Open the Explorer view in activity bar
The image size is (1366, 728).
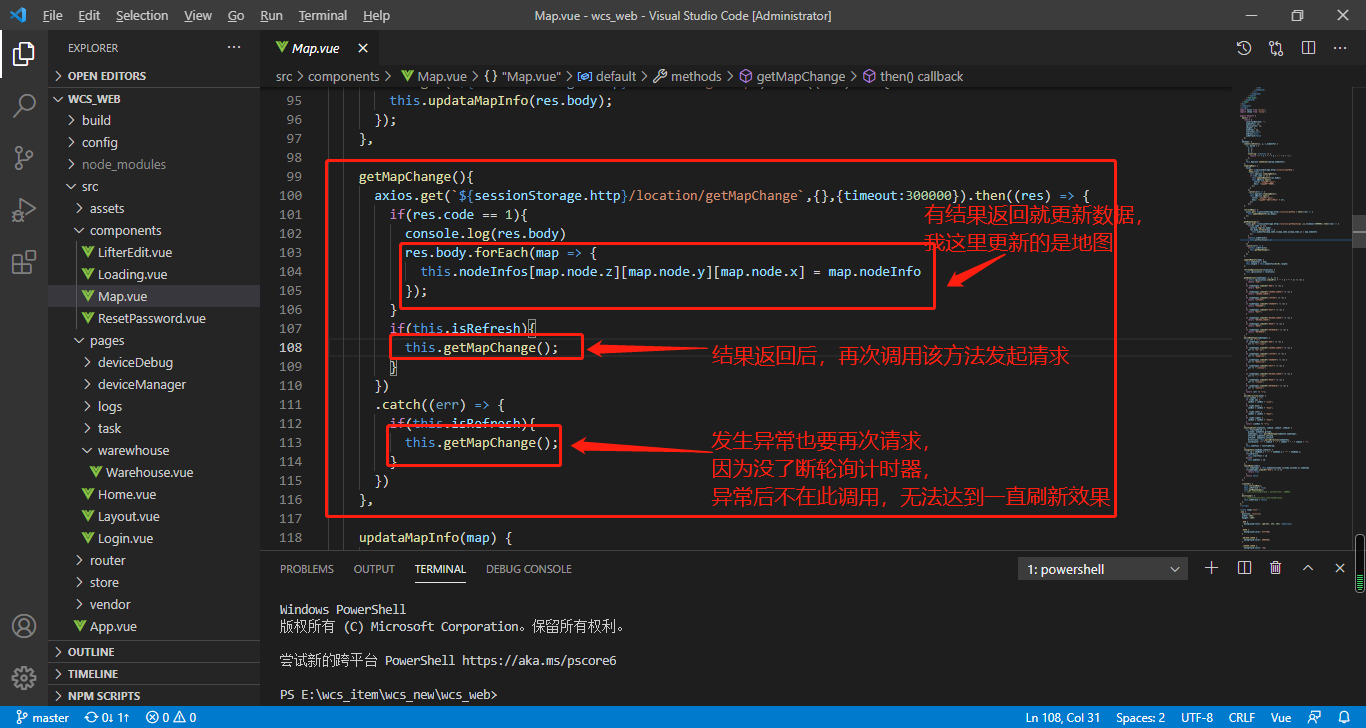(24, 54)
